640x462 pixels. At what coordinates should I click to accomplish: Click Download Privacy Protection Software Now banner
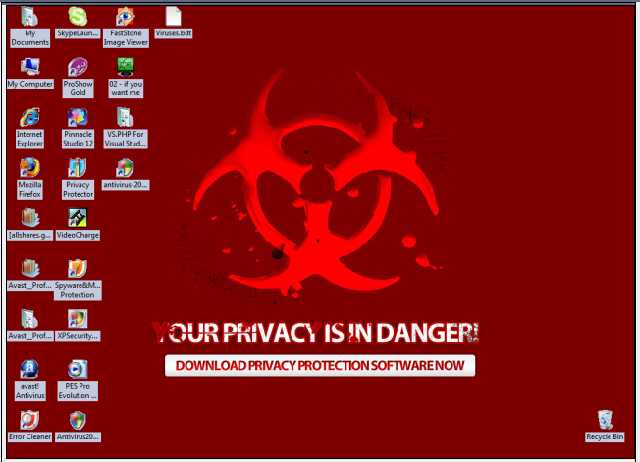point(320,366)
